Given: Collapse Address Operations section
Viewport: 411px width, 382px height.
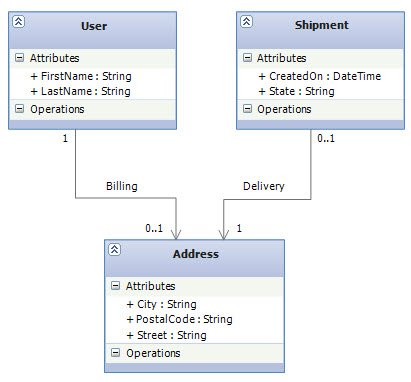Looking at the screenshot, I should coord(115,353).
